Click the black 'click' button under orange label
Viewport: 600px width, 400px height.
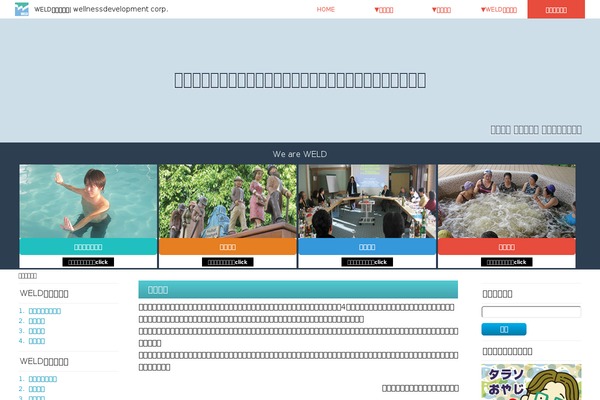click(x=228, y=262)
